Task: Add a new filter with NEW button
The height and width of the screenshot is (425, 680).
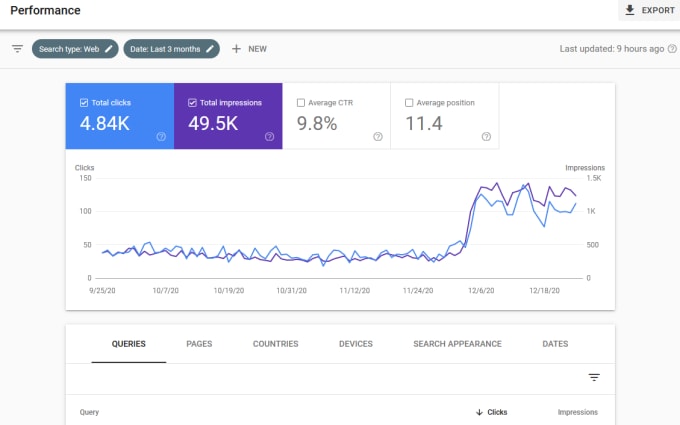Action: pos(249,49)
